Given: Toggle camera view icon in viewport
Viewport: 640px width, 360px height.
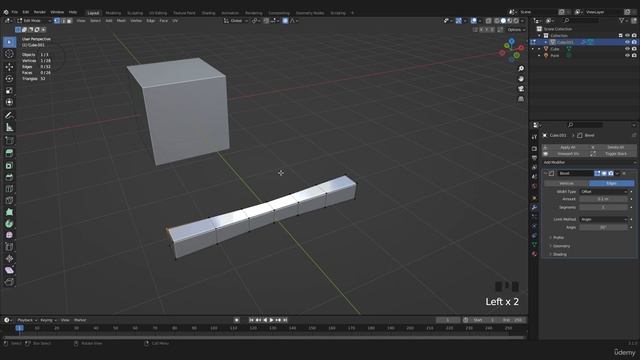Looking at the screenshot, I should tap(521, 89).
